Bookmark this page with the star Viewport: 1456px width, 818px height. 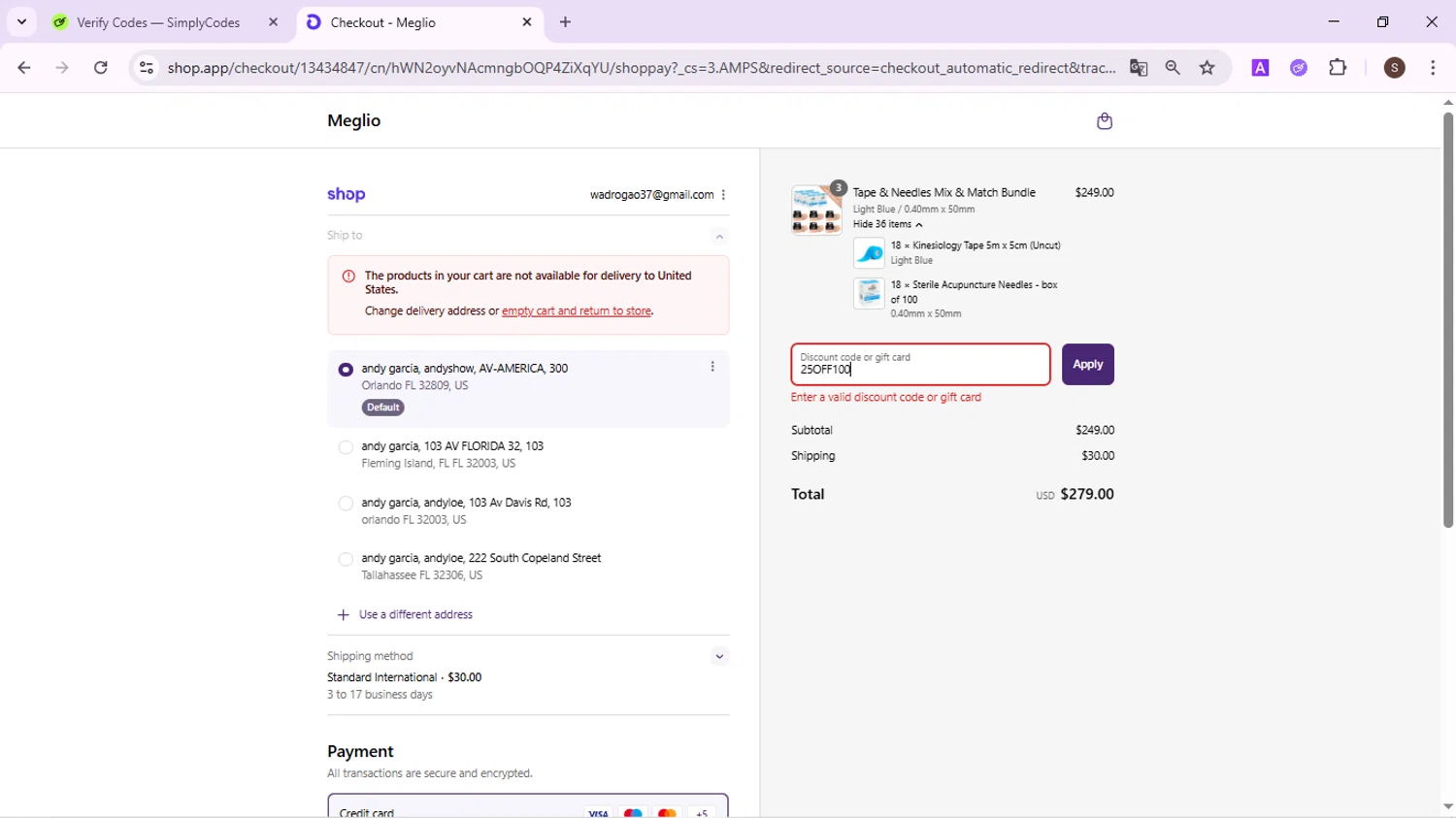[x=1208, y=68]
